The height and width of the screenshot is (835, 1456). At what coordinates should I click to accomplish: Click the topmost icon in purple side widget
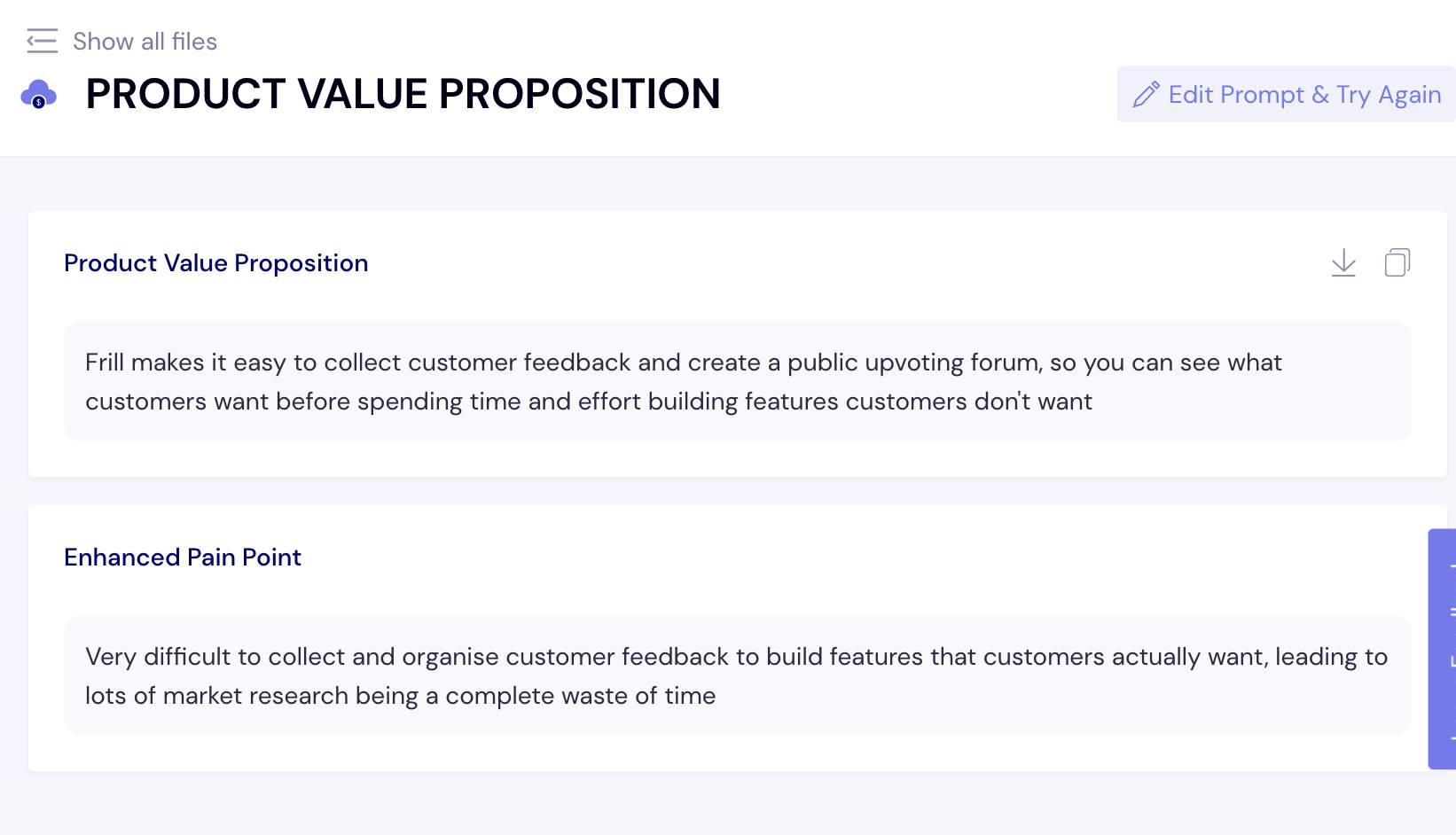point(1452,565)
